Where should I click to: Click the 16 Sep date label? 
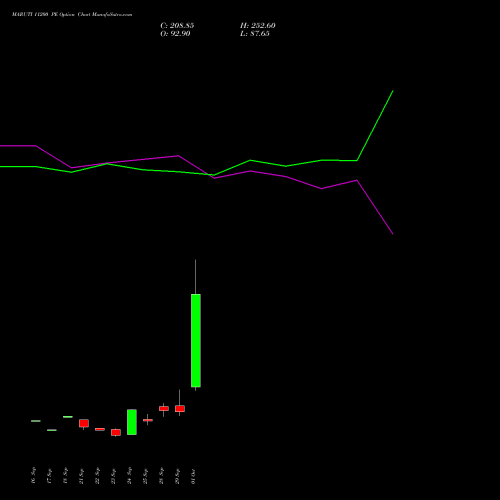[x=33, y=475]
